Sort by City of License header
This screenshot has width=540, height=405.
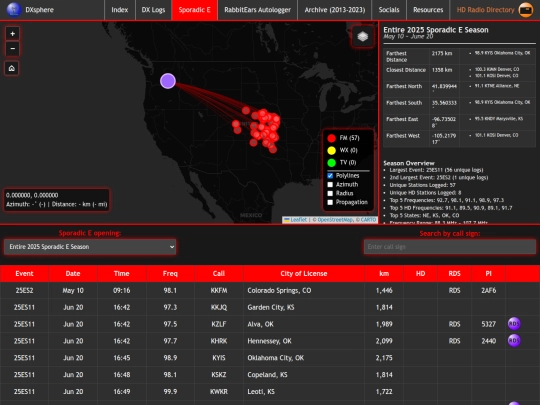pyautogui.click(x=304, y=274)
